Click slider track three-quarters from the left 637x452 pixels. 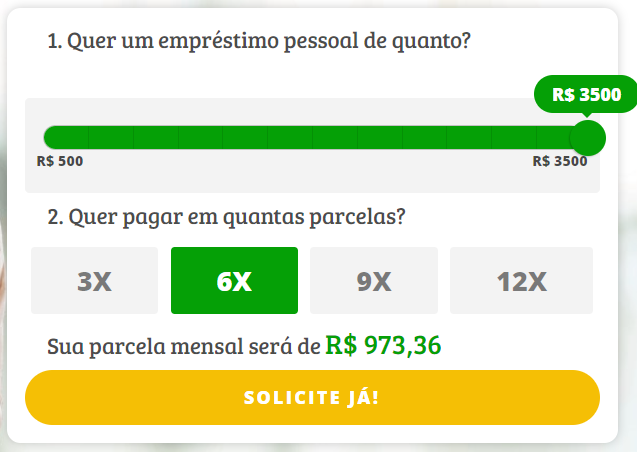(450, 138)
